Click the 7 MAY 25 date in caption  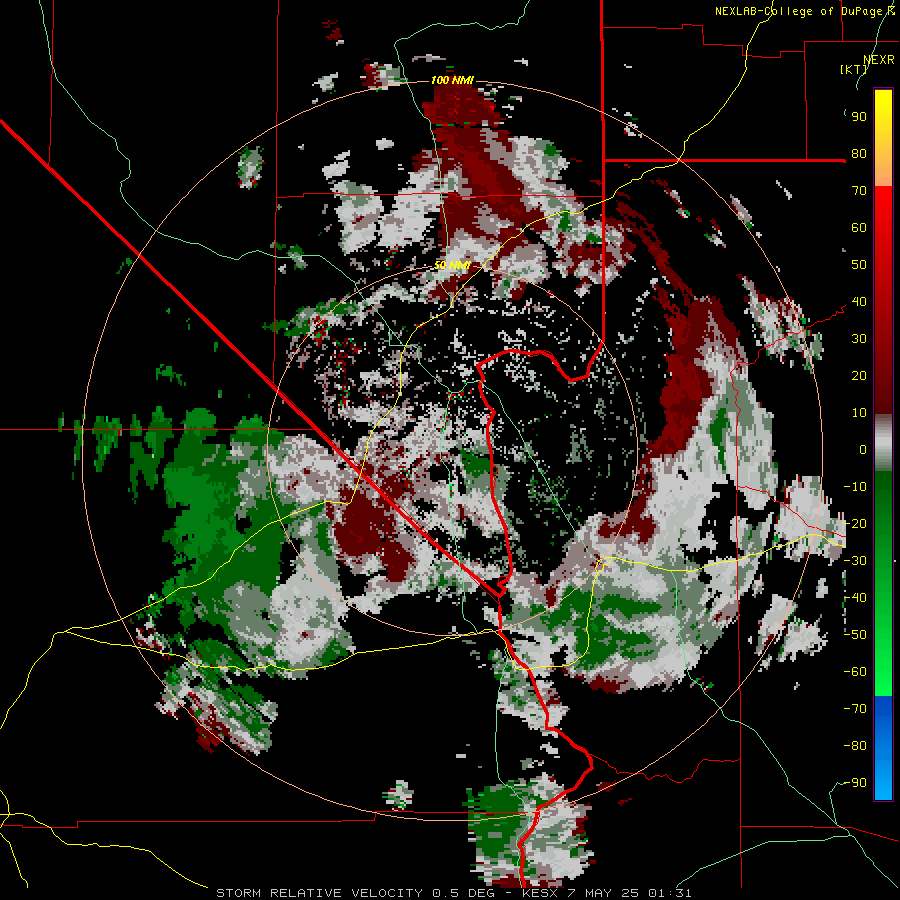(602, 893)
